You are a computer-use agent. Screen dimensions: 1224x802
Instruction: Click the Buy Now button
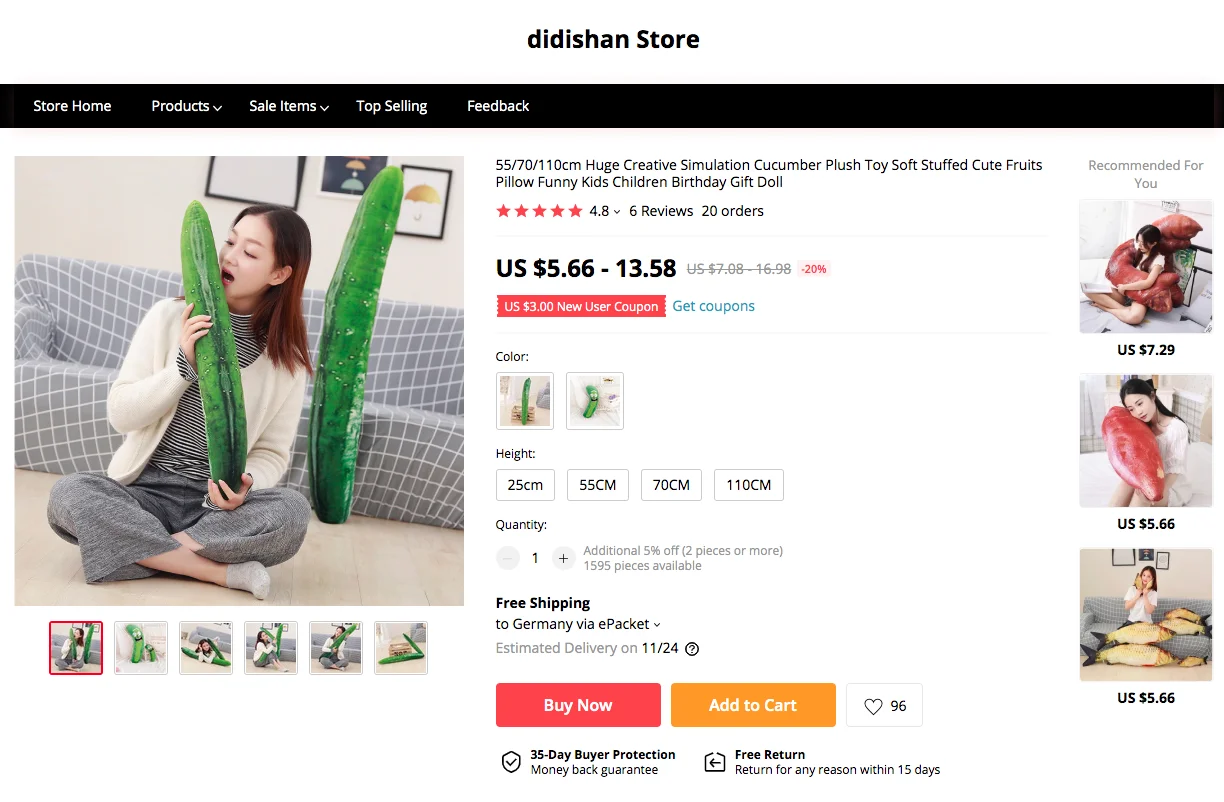tap(578, 705)
